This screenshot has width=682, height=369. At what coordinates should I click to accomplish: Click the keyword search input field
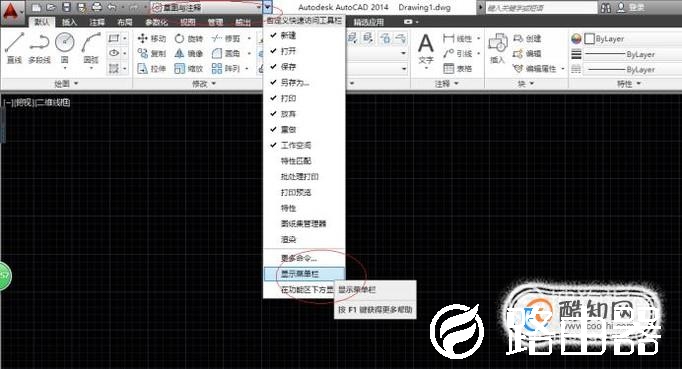pos(541,8)
